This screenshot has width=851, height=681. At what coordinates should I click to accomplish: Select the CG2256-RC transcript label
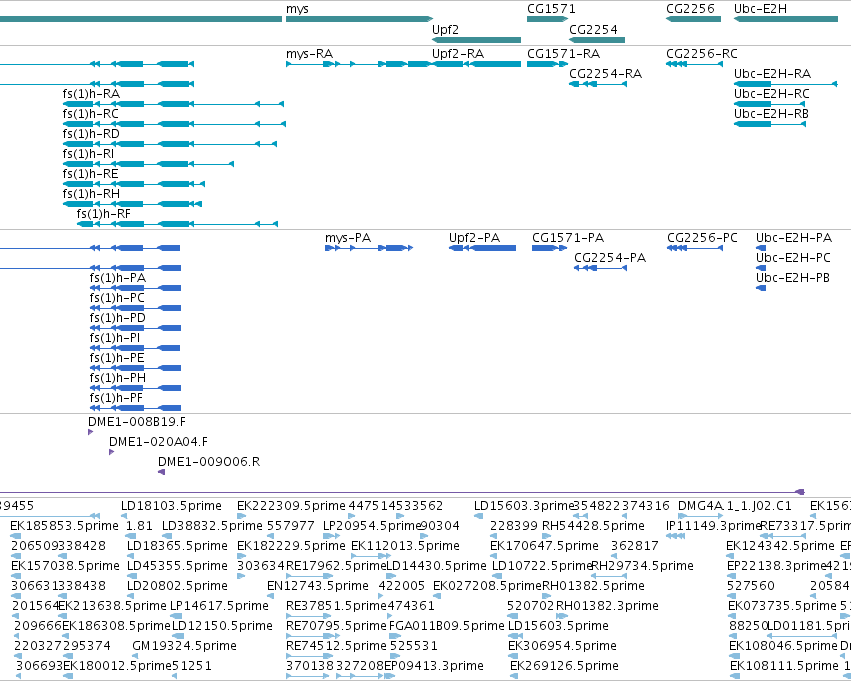702,54
